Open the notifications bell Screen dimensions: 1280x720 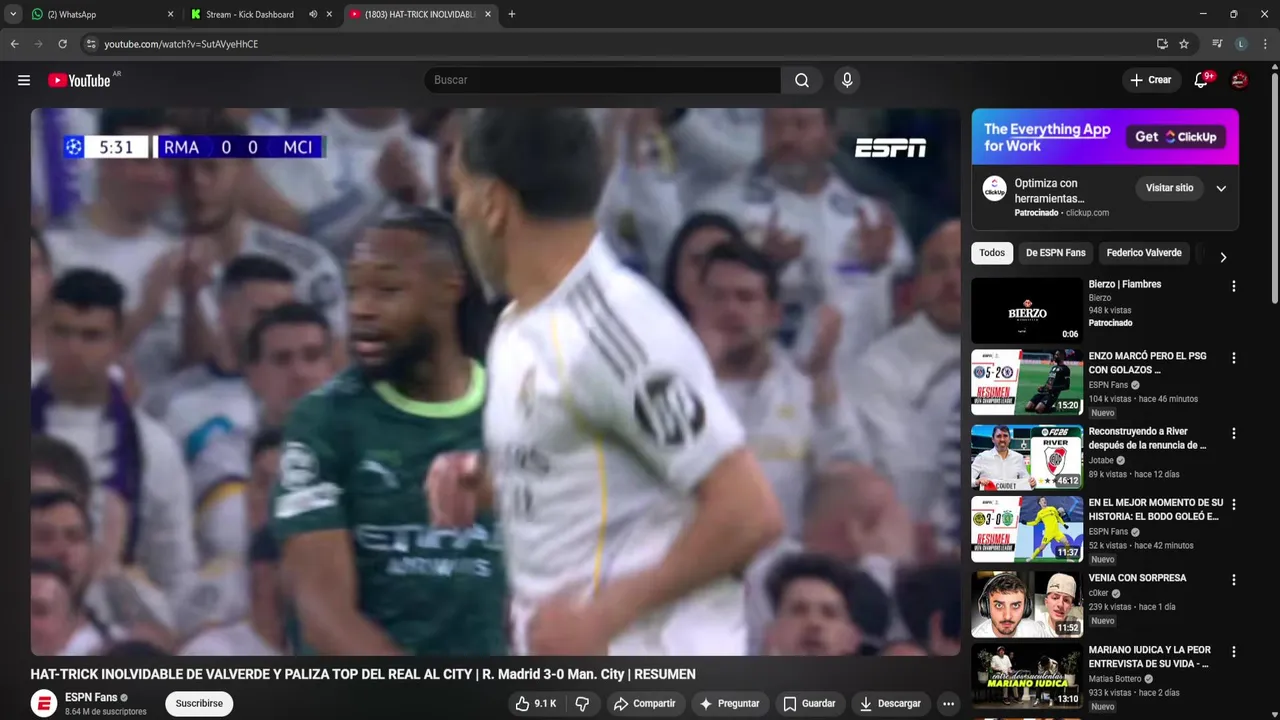pos(1201,80)
